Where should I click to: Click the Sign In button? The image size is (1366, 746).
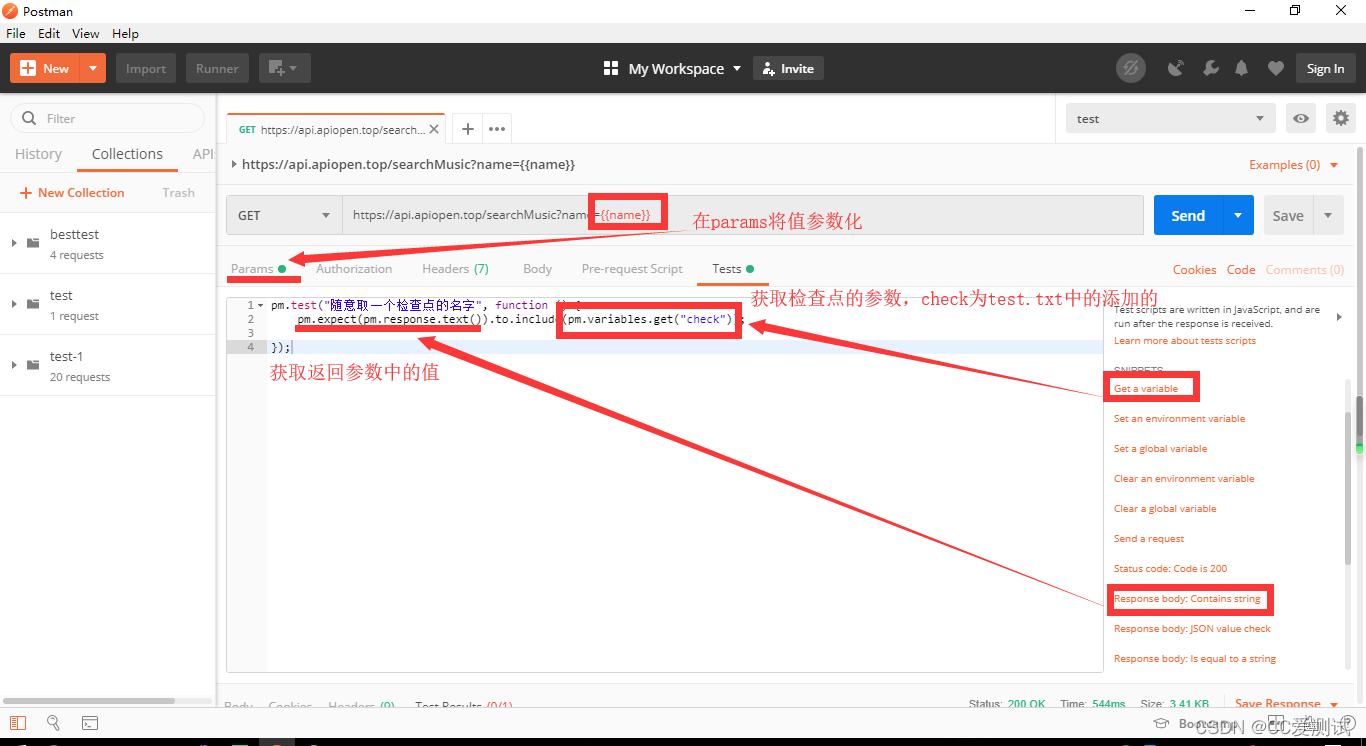pos(1325,69)
